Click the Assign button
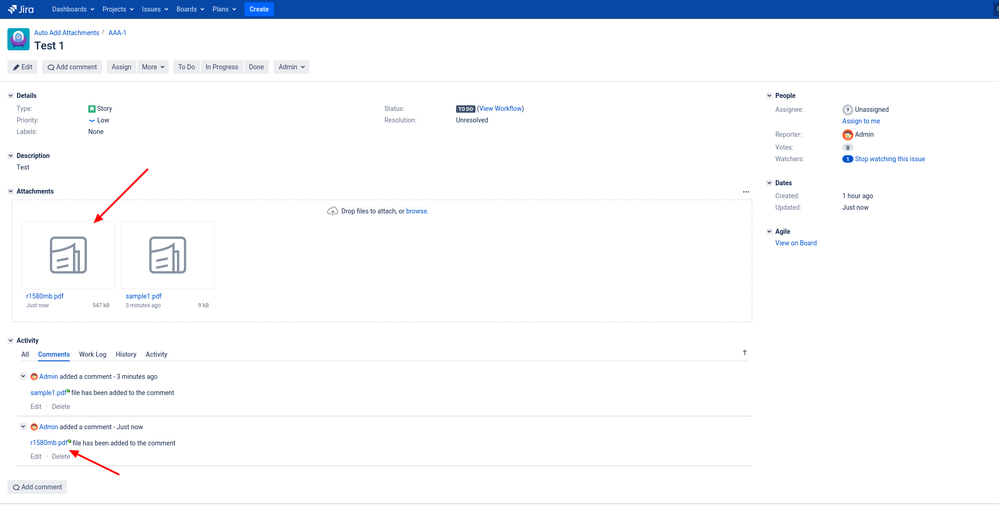The width and height of the screenshot is (999, 505). tap(121, 67)
